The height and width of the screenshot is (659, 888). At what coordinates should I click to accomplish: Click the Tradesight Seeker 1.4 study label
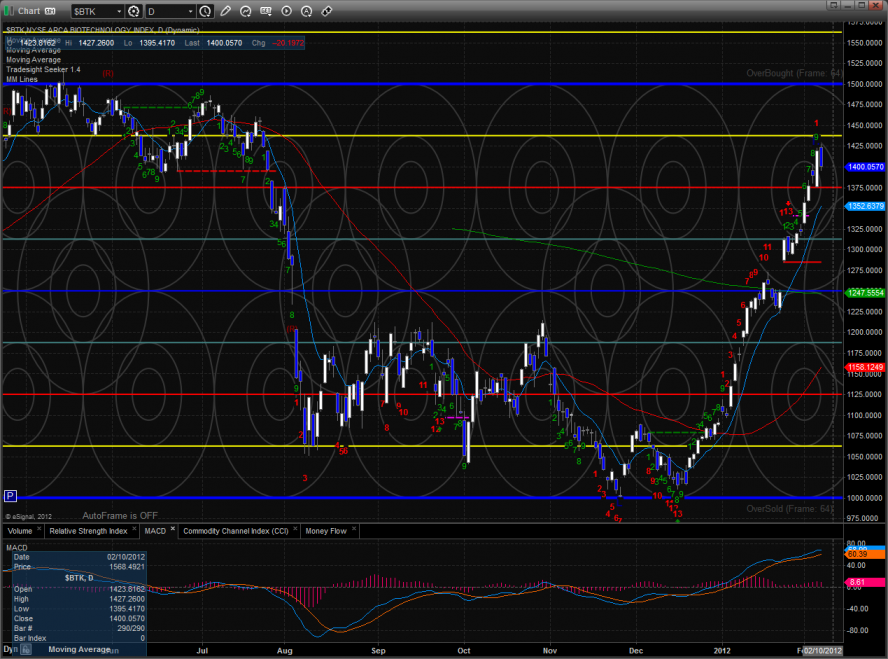(x=43, y=70)
